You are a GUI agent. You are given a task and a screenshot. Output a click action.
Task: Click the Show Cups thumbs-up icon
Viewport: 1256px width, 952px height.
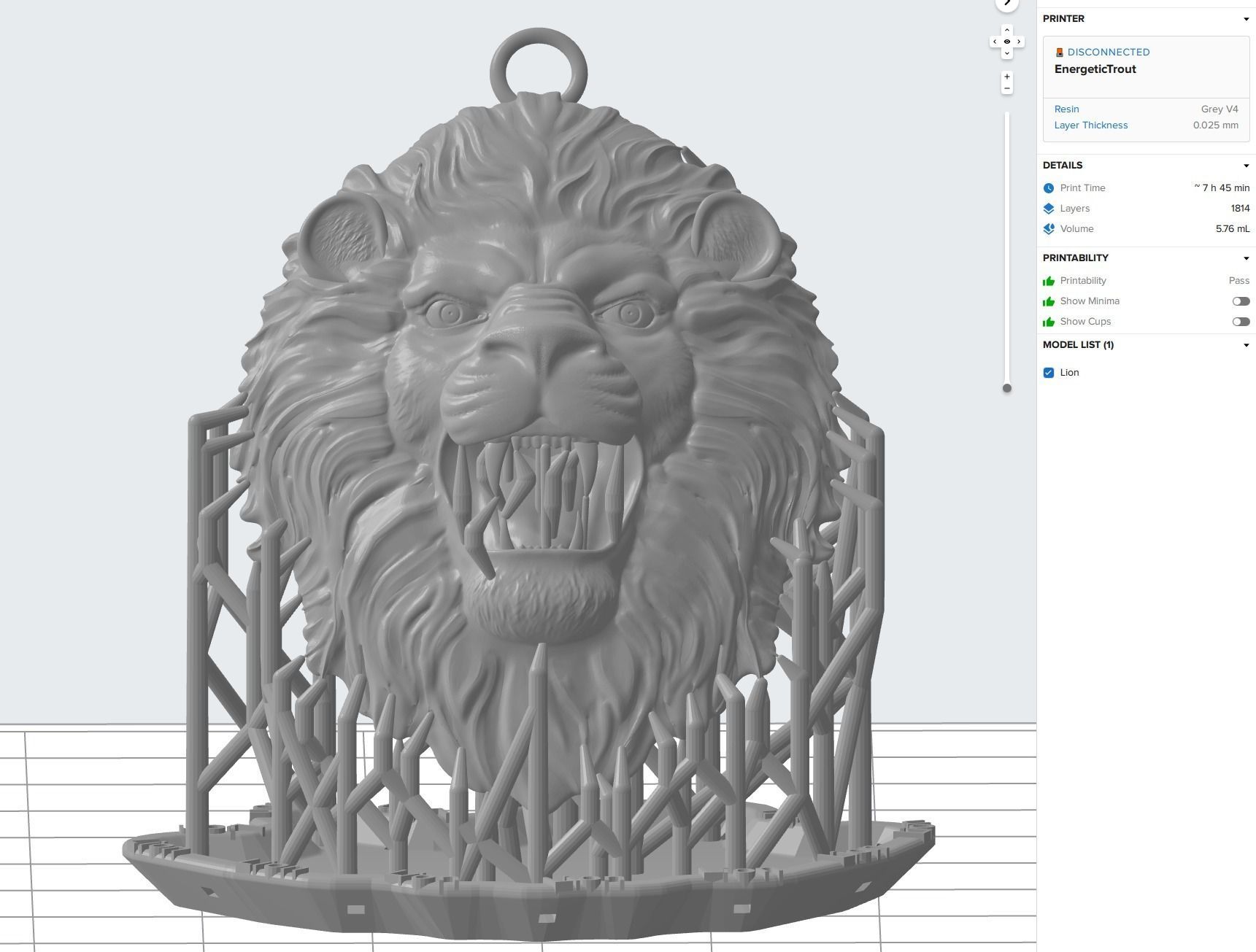(x=1049, y=322)
